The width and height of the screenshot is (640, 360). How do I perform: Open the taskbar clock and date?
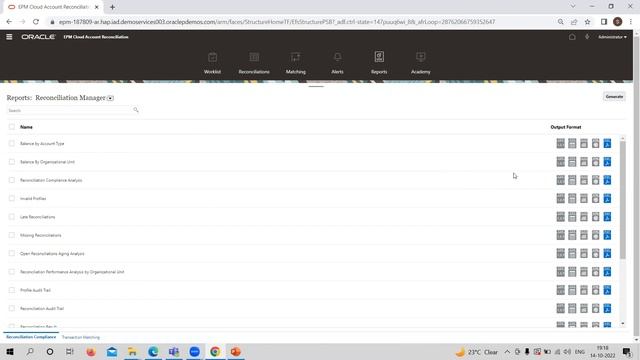coord(602,351)
